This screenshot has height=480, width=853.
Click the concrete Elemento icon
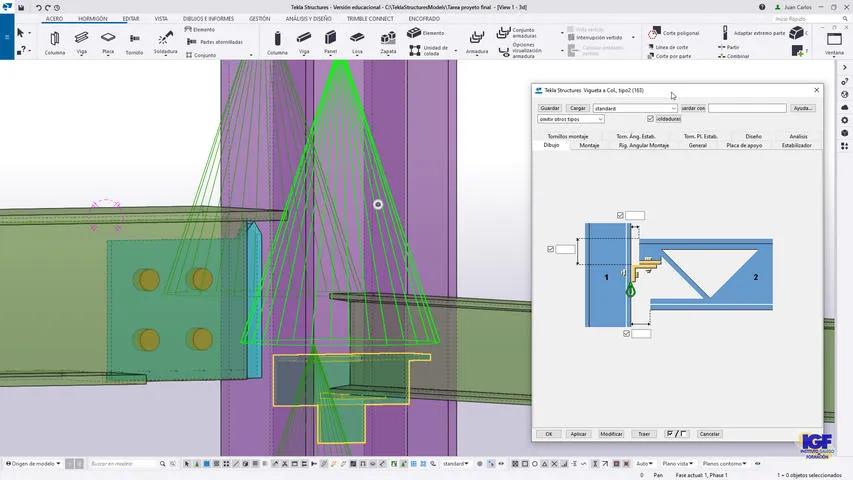415,33
